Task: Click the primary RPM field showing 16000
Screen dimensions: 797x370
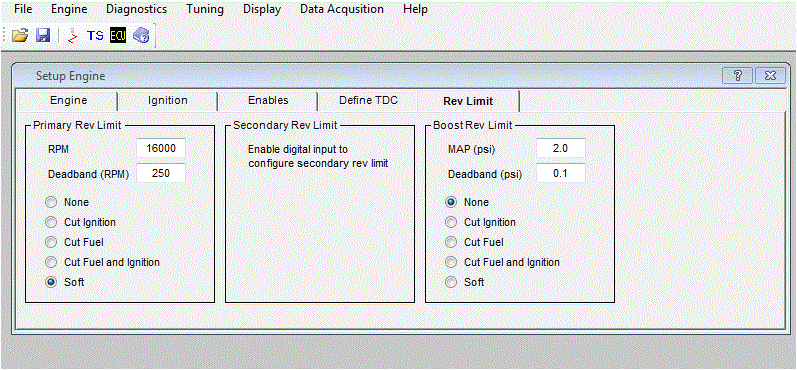Action: click(x=161, y=149)
